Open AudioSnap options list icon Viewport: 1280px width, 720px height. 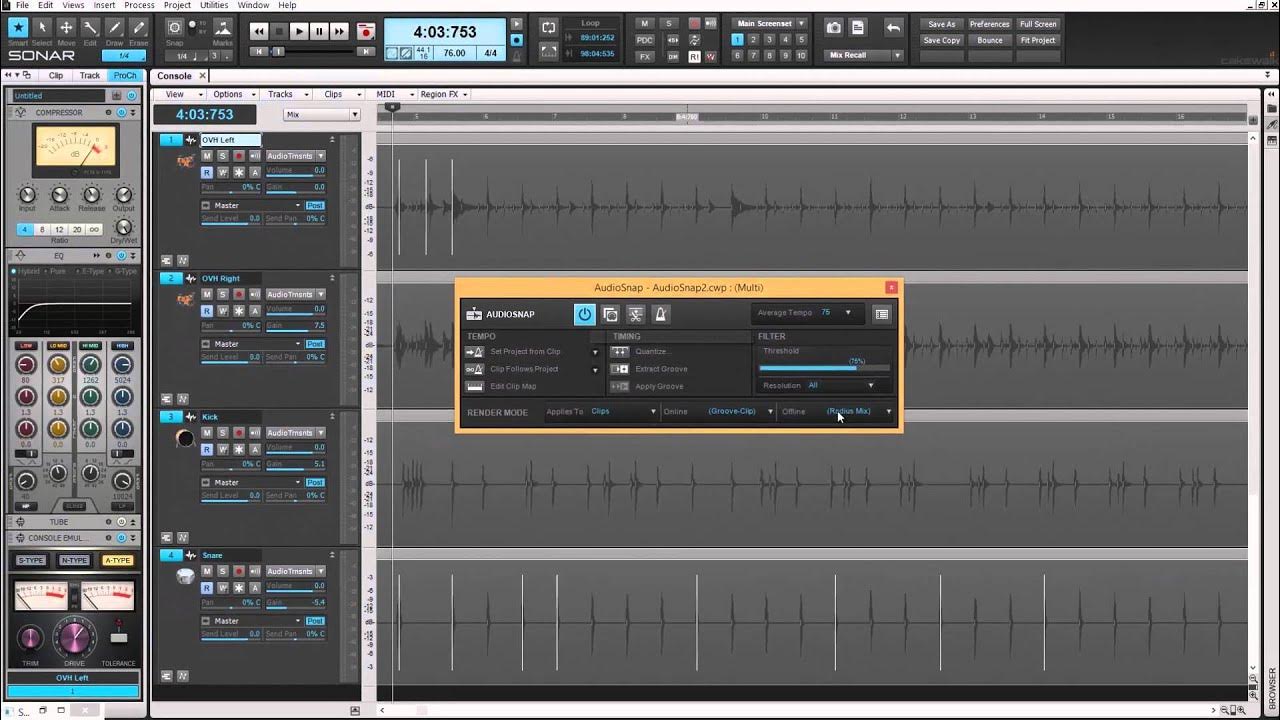(x=881, y=314)
